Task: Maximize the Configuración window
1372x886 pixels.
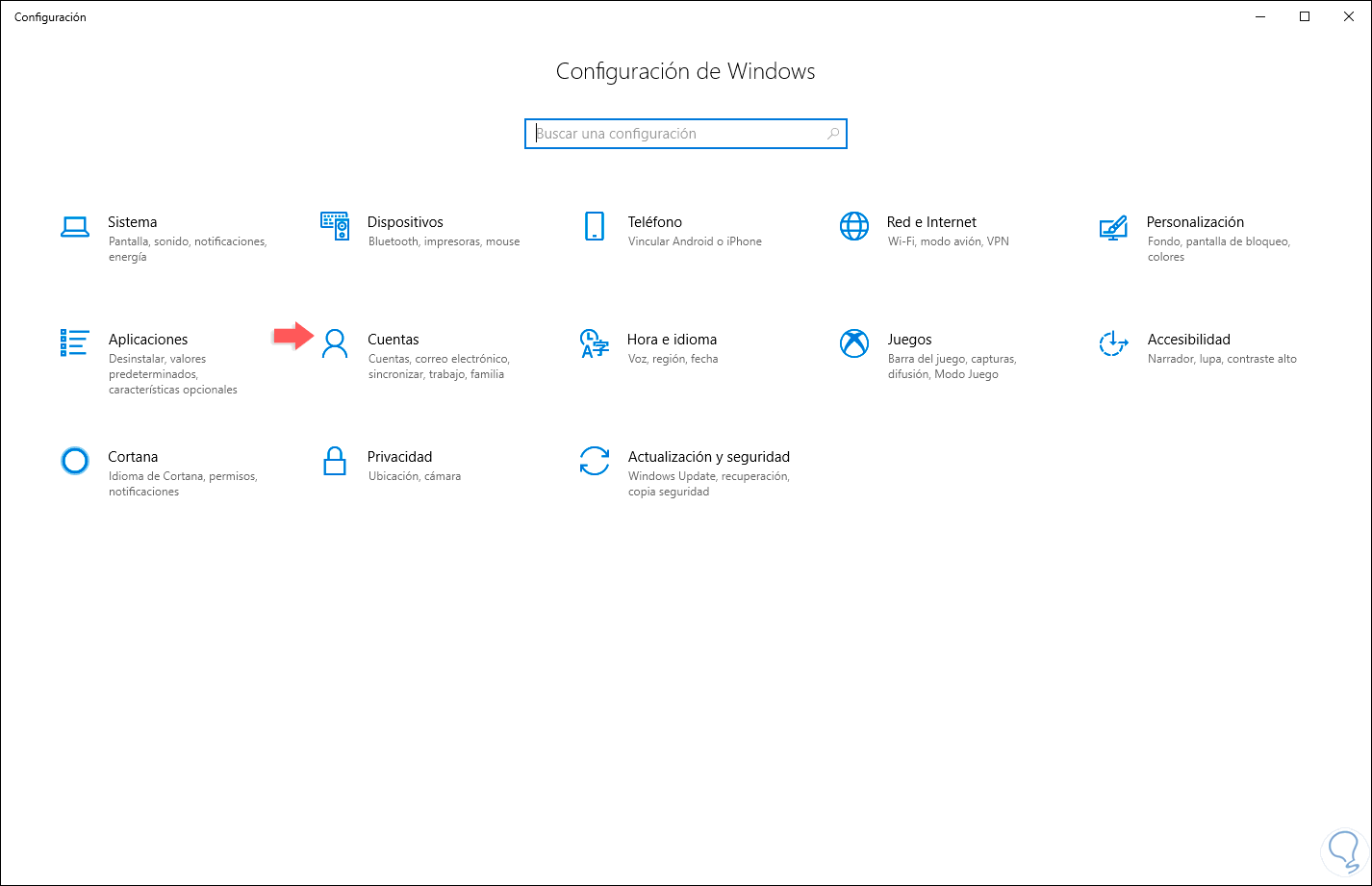Action: [x=1305, y=16]
